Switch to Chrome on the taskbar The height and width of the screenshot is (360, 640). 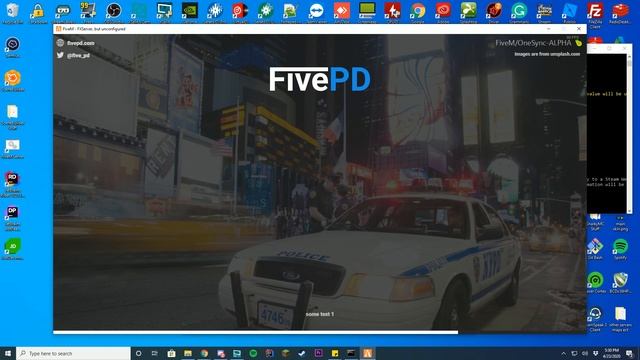[x=204, y=353]
